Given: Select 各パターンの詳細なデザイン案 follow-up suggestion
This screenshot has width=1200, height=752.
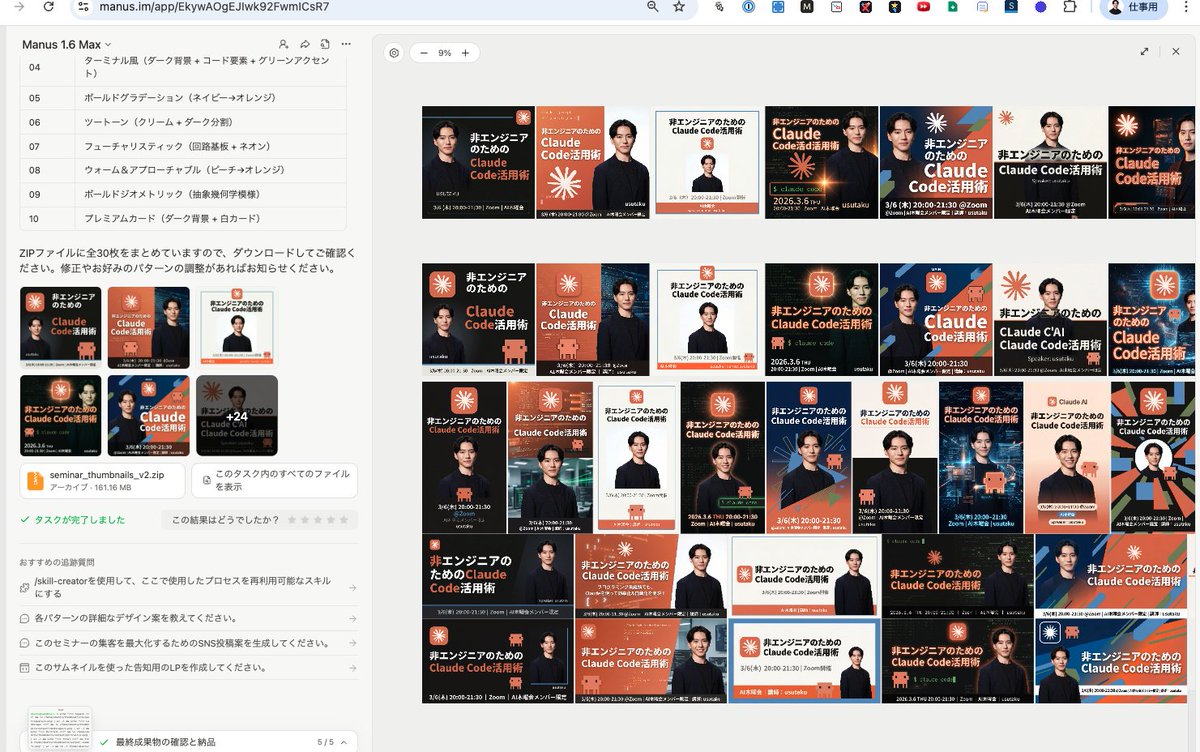Looking at the screenshot, I should point(188,618).
